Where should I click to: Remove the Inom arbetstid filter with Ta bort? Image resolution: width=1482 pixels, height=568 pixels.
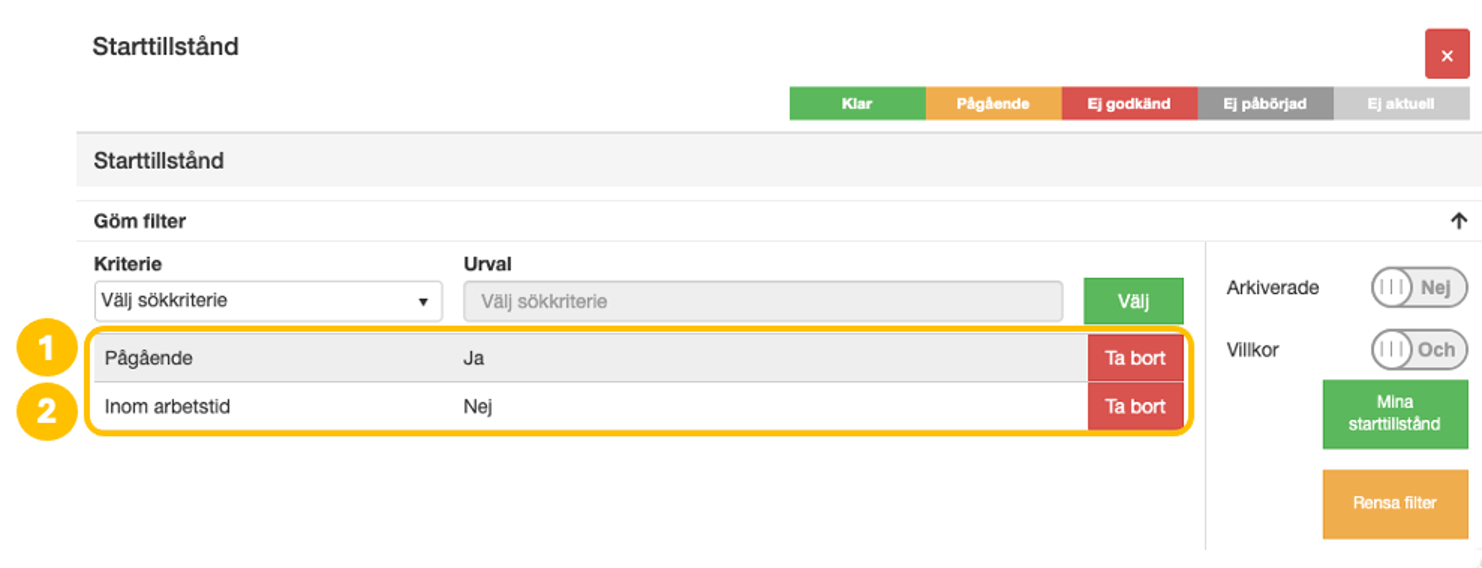[x=1135, y=406]
